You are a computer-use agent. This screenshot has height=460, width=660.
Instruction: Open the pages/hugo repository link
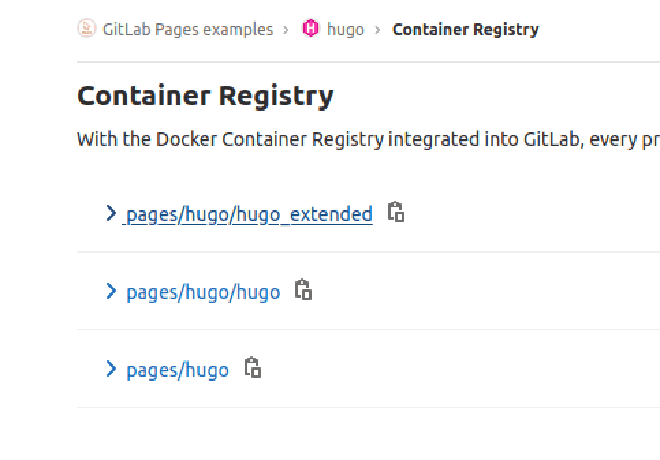tap(178, 370)
